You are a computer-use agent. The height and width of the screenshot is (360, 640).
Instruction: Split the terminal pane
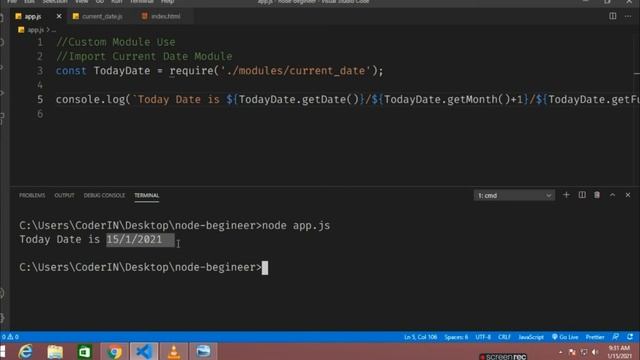click(582, 195)
